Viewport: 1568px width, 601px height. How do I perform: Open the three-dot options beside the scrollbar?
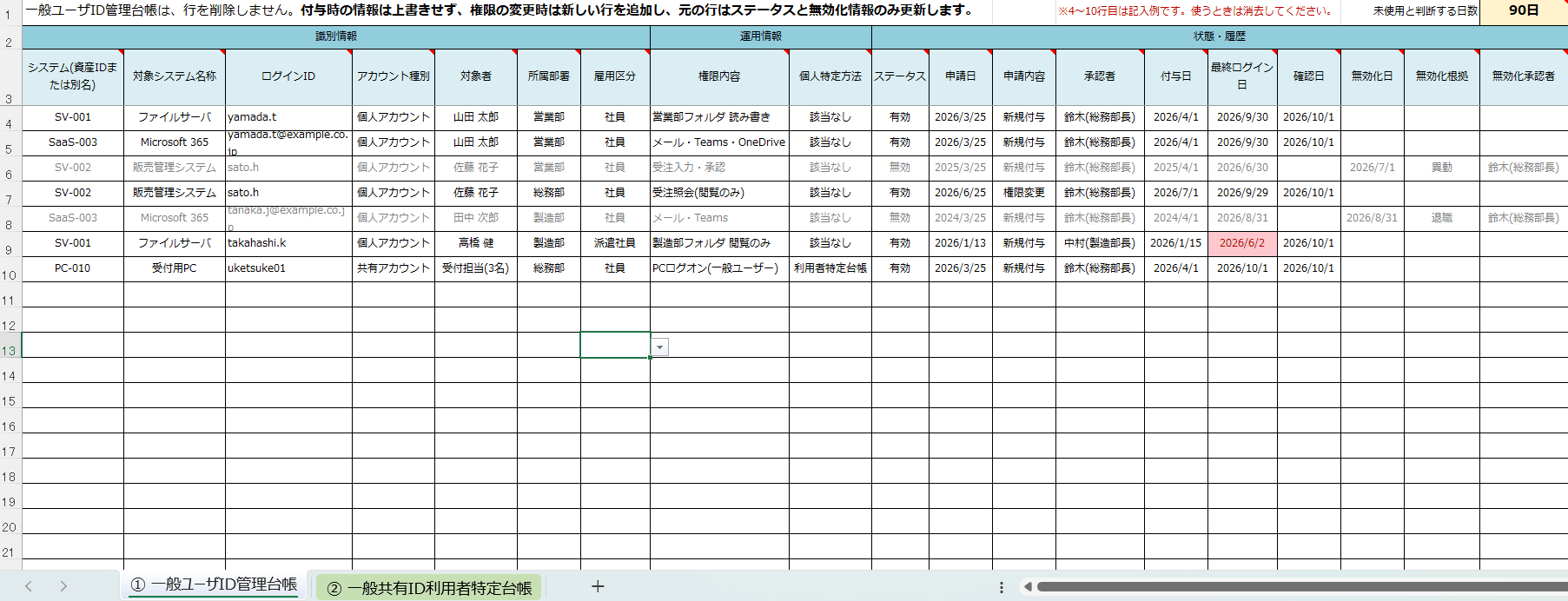[1002, 587]
